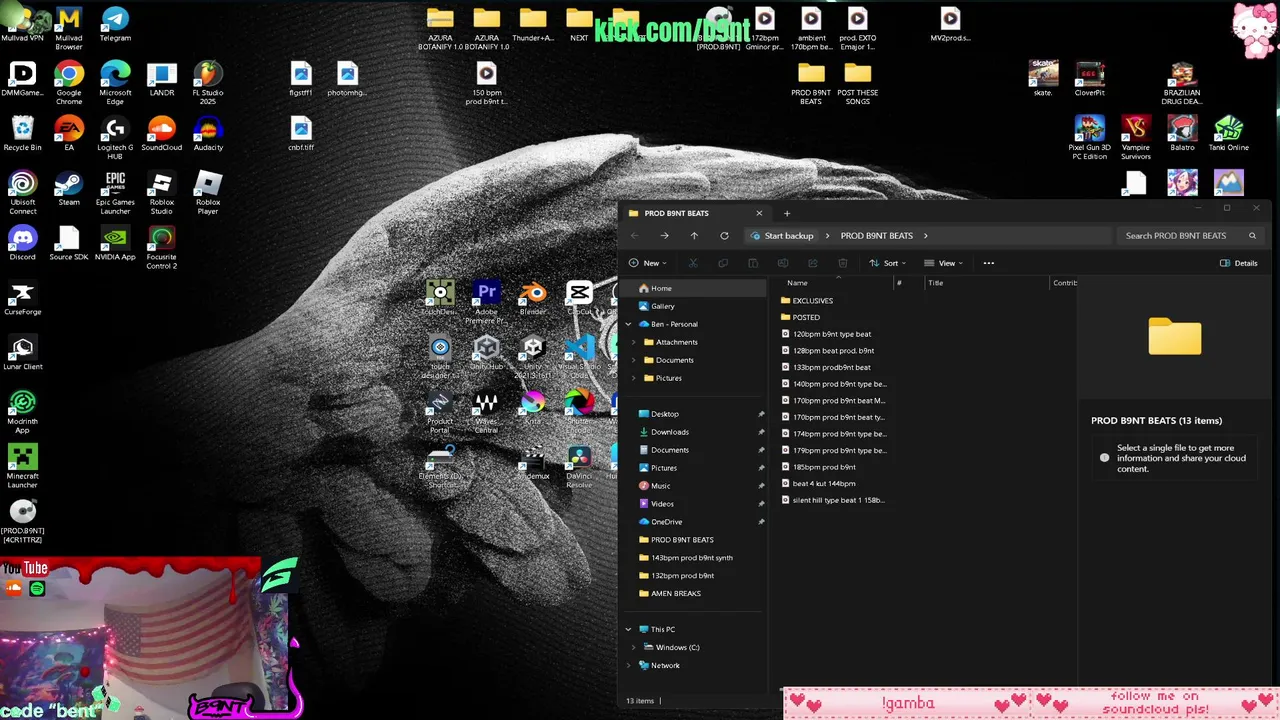Screen dimensions: 1280x720
Task: Open the Balatro game icon
Action: coord(1182,134)
